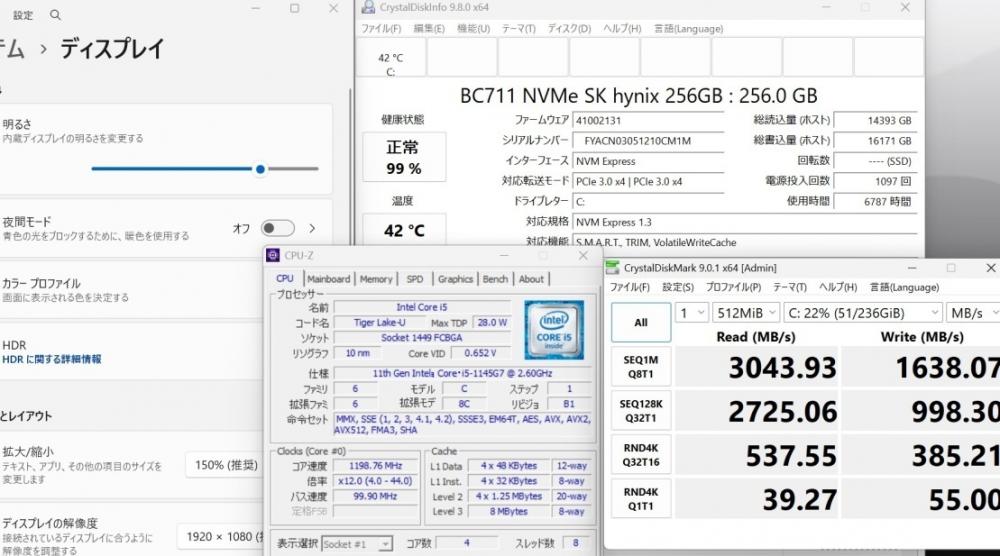This screenshot has height=556, width=1000.
Task: Switch to the Memory tab in CPU-Z
Action: [x=376, y=279]
